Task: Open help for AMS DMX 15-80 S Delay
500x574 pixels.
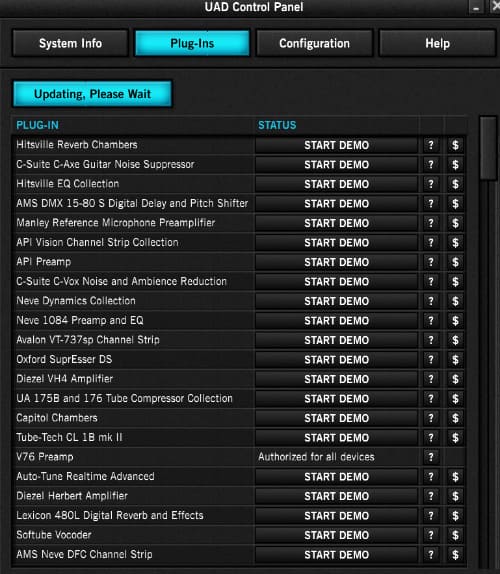Action: (x=431, y=204)
